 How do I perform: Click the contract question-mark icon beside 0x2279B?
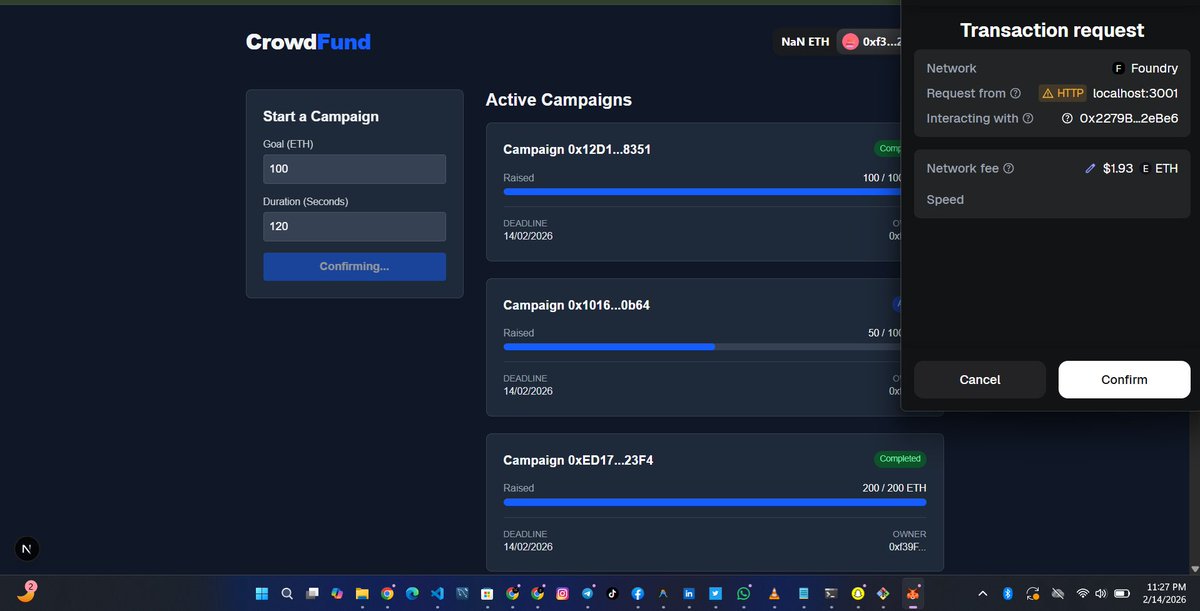click(x=1068, y=118)
